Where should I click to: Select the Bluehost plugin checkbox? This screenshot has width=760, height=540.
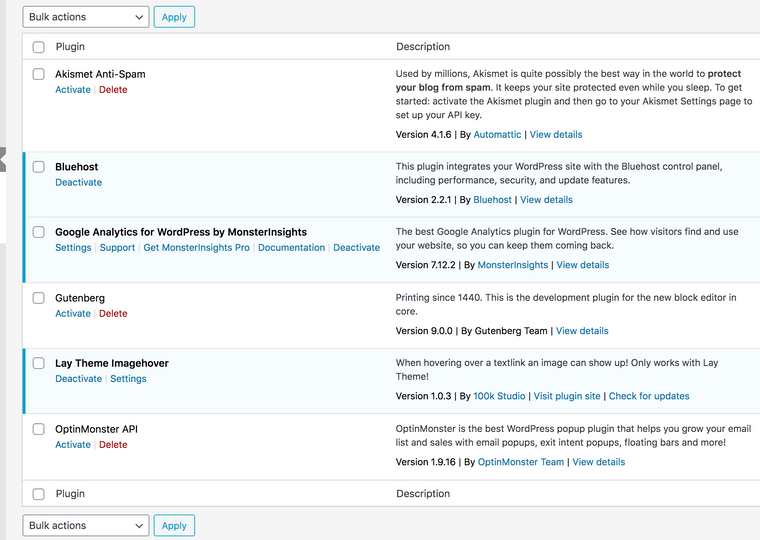pos(39,167)
